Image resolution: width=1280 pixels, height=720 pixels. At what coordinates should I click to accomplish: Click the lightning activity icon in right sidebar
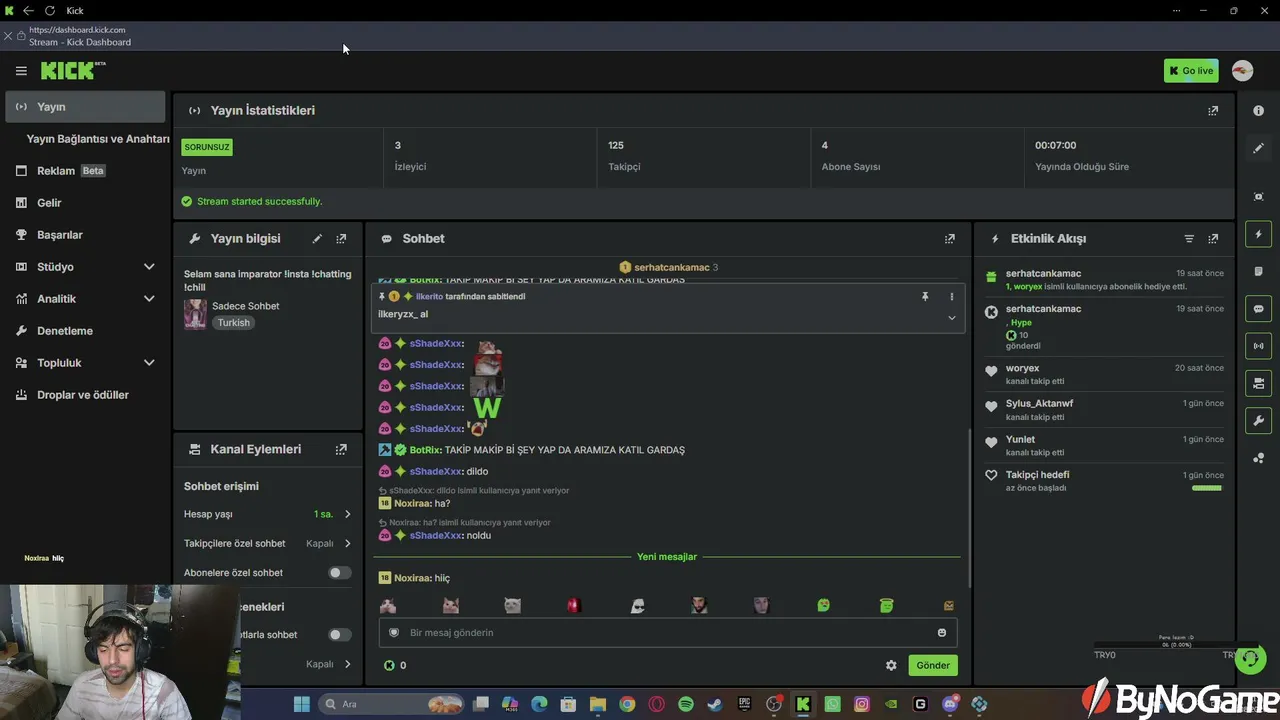click(x=1258, y=234)
